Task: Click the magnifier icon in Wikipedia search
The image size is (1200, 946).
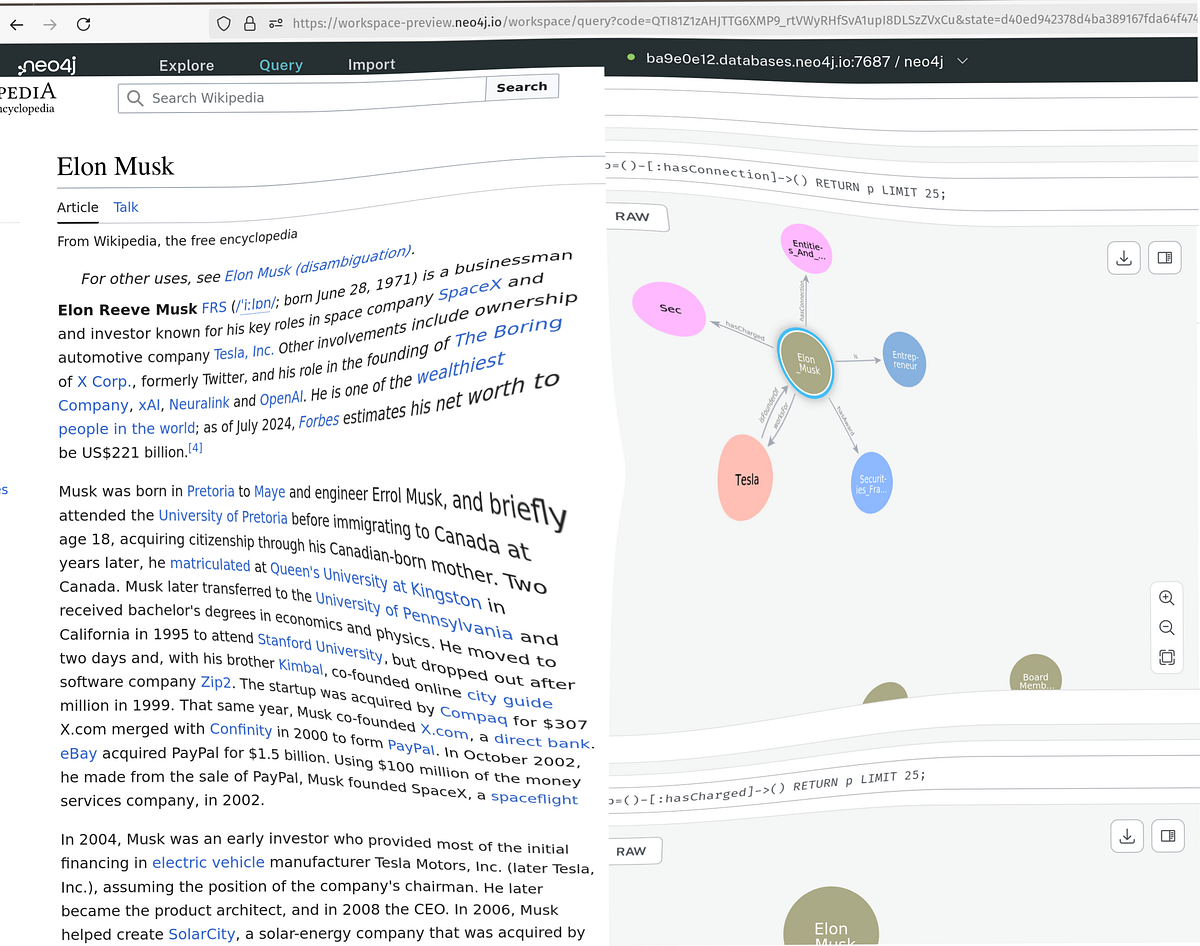Action: pos(134,98)
